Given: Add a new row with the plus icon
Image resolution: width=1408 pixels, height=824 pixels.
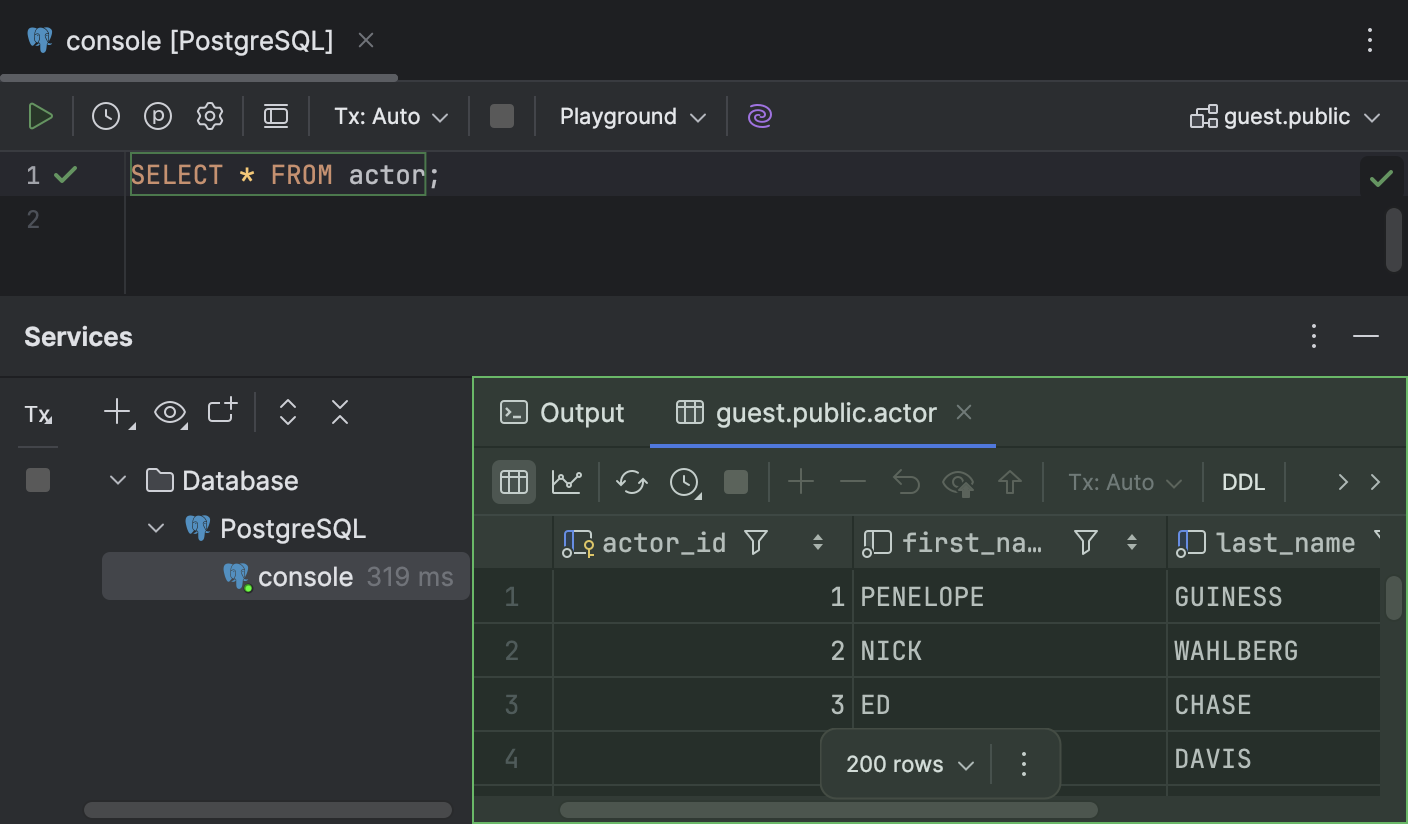Looking at the screenshot, I should click(800, 482).
